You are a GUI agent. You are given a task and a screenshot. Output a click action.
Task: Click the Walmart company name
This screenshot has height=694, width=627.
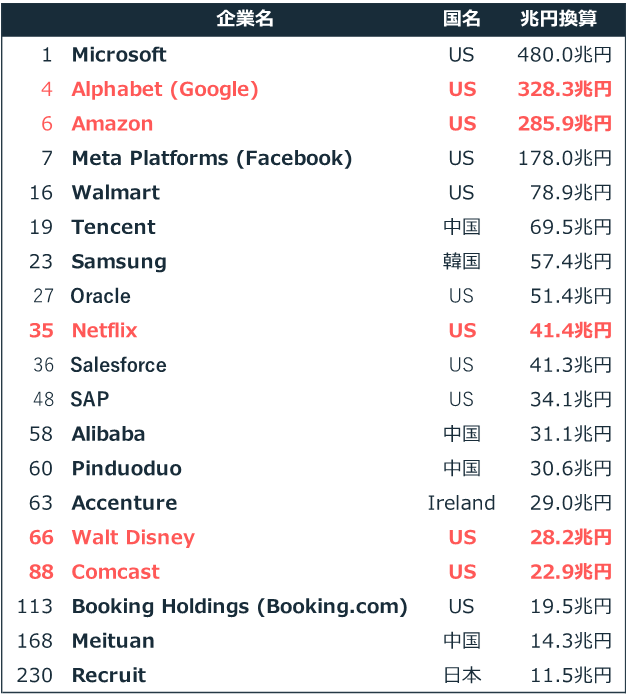[116, 193]
